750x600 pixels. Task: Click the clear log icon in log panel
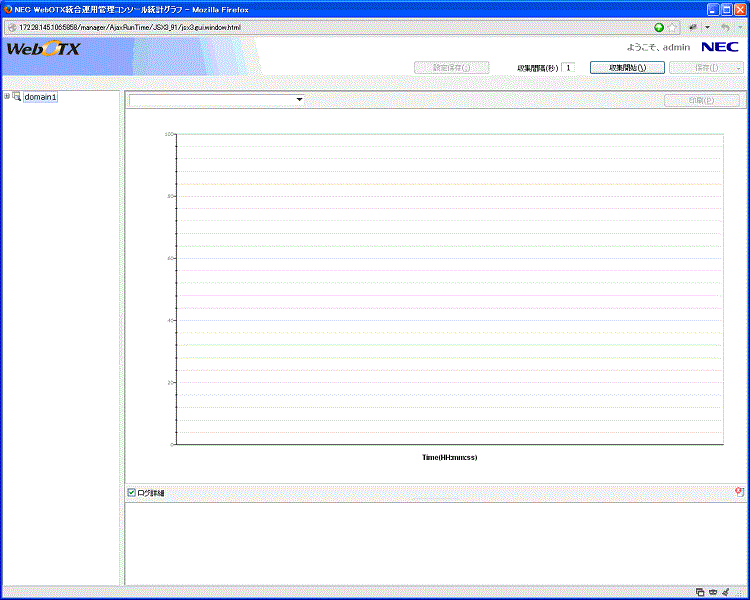738,492
